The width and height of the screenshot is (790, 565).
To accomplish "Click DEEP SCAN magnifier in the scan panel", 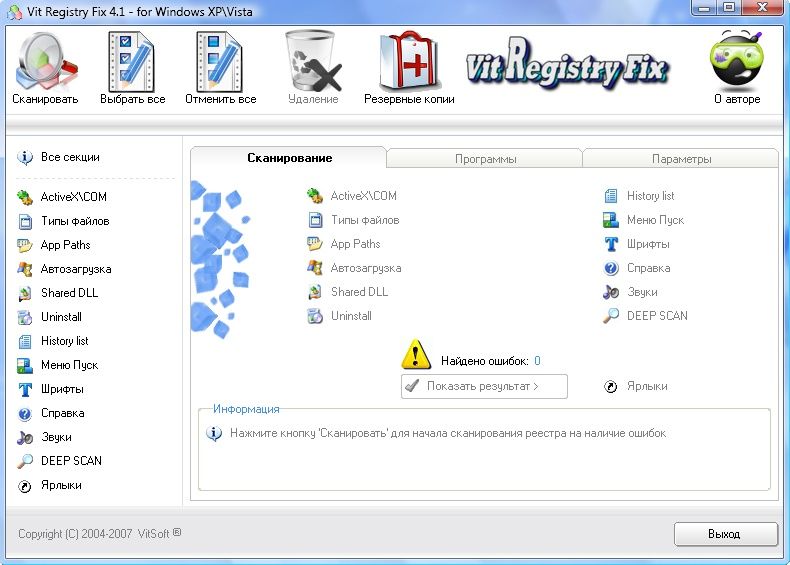I will point(611,316).
